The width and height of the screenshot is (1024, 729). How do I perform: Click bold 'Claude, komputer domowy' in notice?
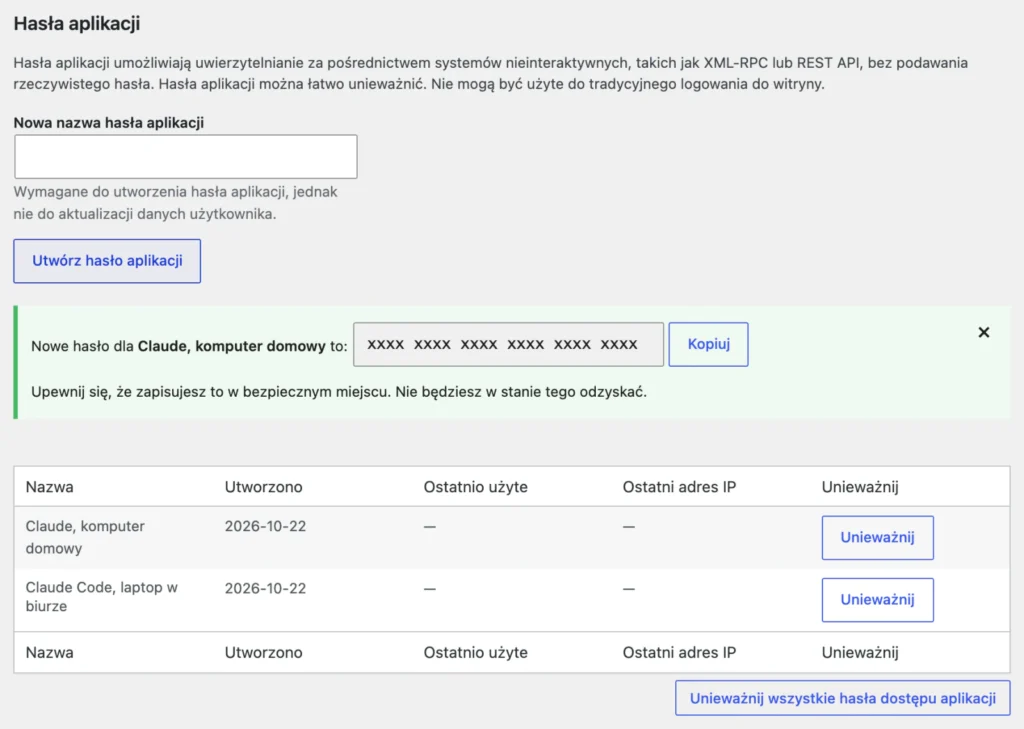tap(231, 346)
